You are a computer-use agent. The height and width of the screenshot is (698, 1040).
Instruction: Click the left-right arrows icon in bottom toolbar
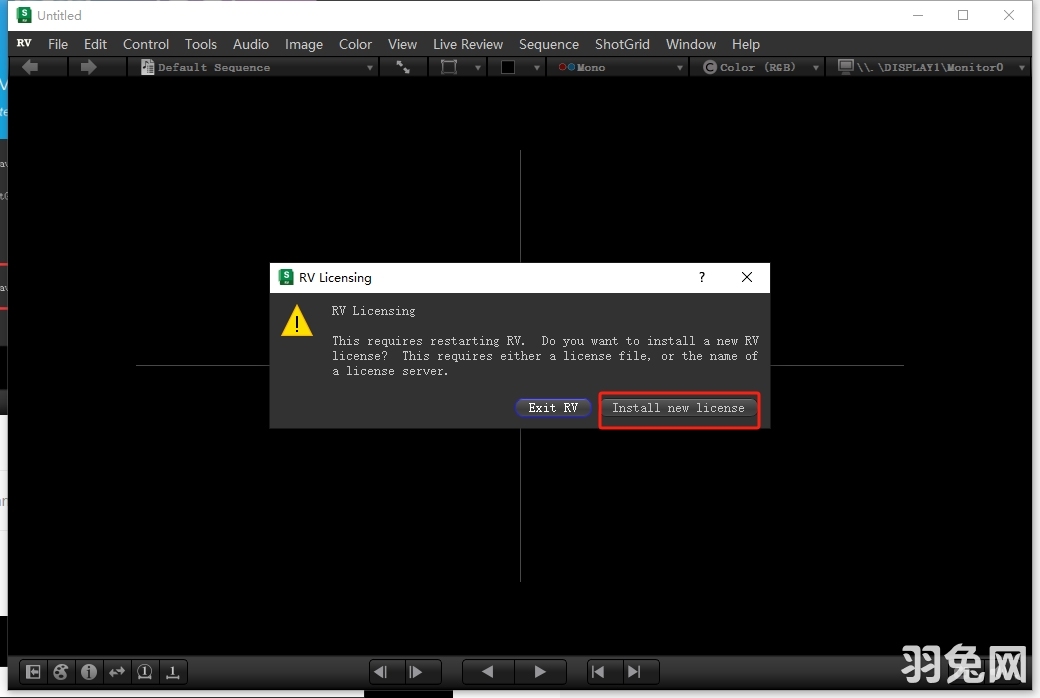click(x=117, y=672)
